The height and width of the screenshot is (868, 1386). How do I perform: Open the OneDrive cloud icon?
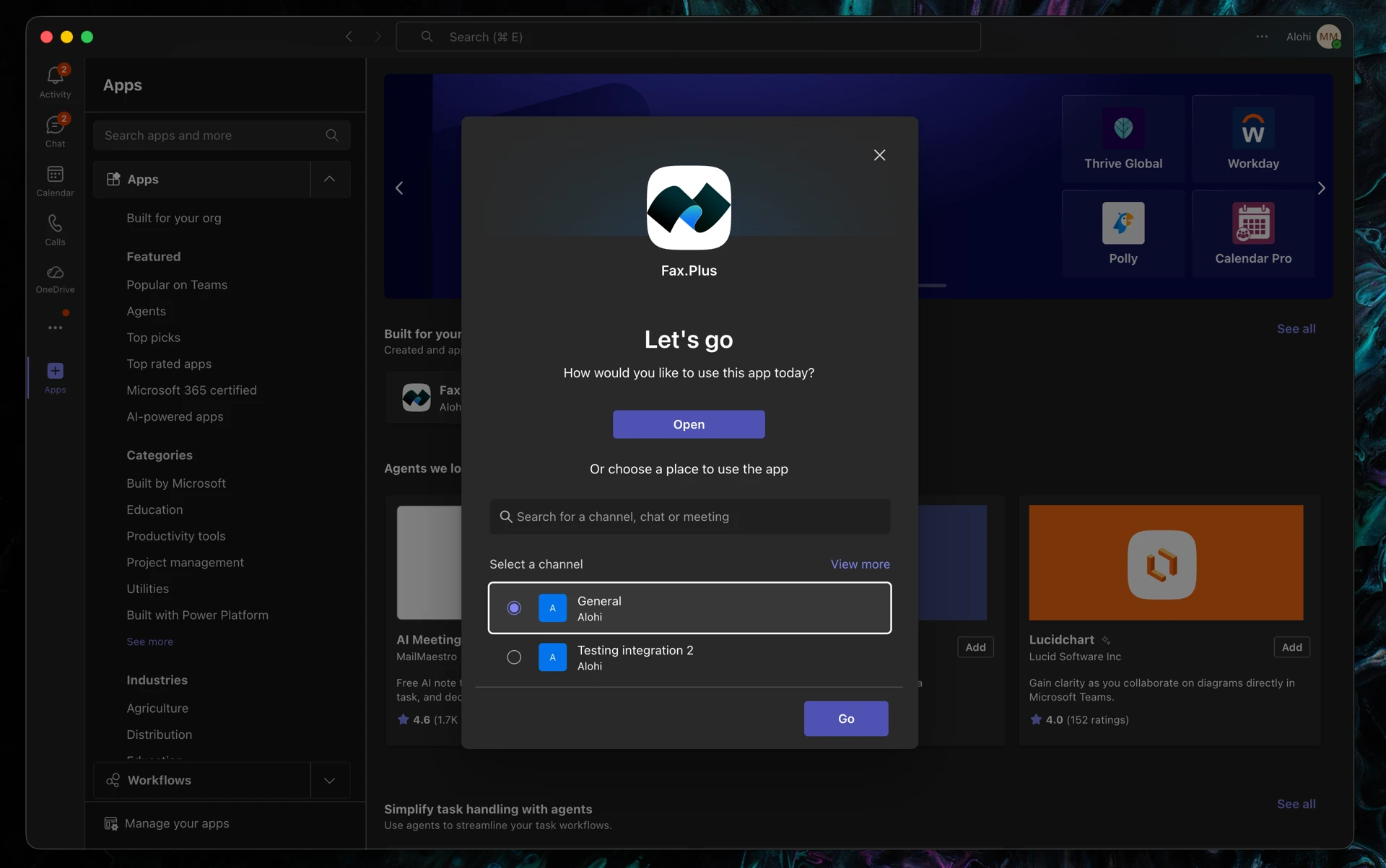[x=55, y=272]
